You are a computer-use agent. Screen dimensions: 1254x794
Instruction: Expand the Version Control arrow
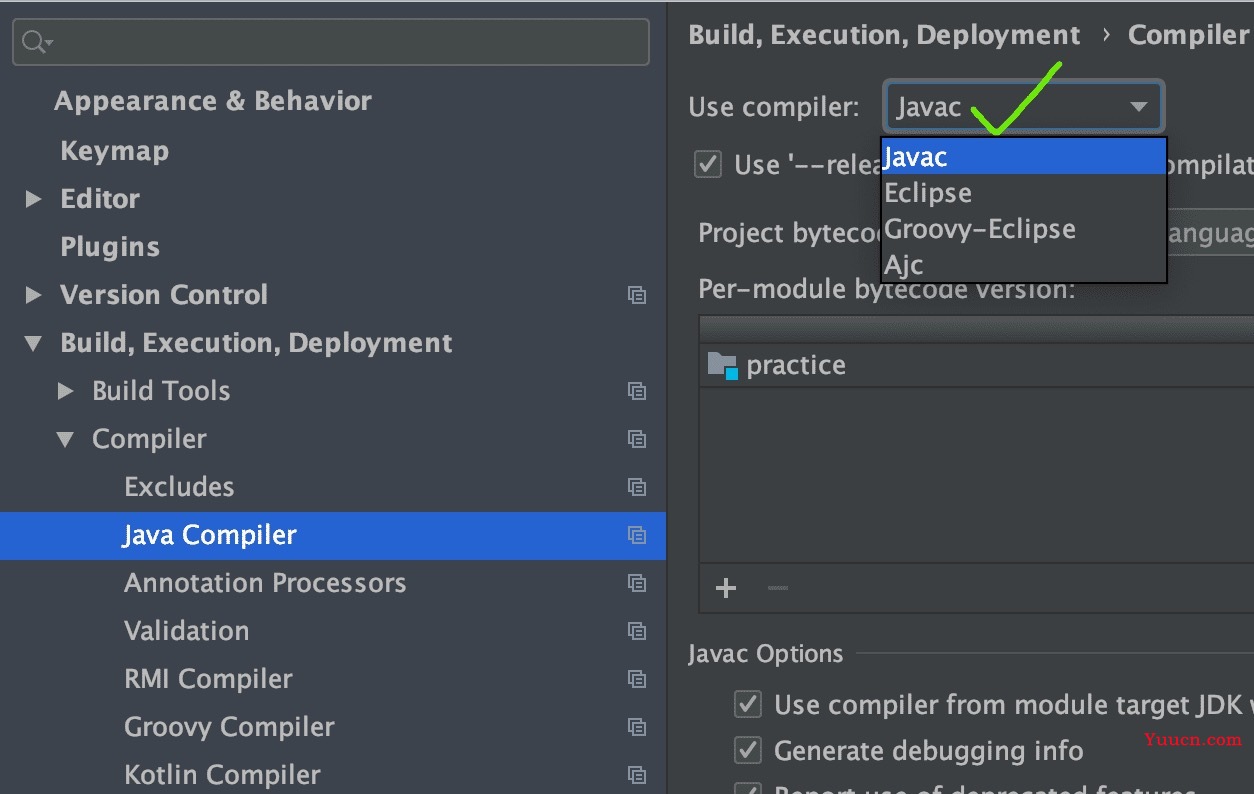pyautogui.click(x=34, y=295)
